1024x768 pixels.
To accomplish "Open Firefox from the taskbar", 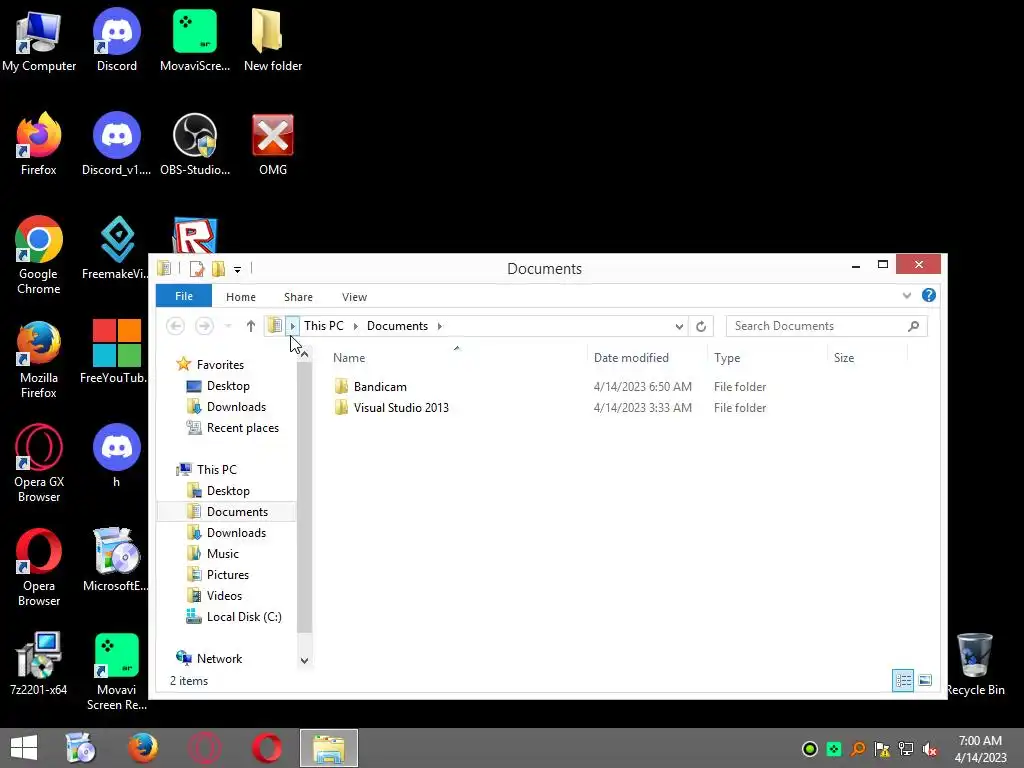I will pos(142,748).
